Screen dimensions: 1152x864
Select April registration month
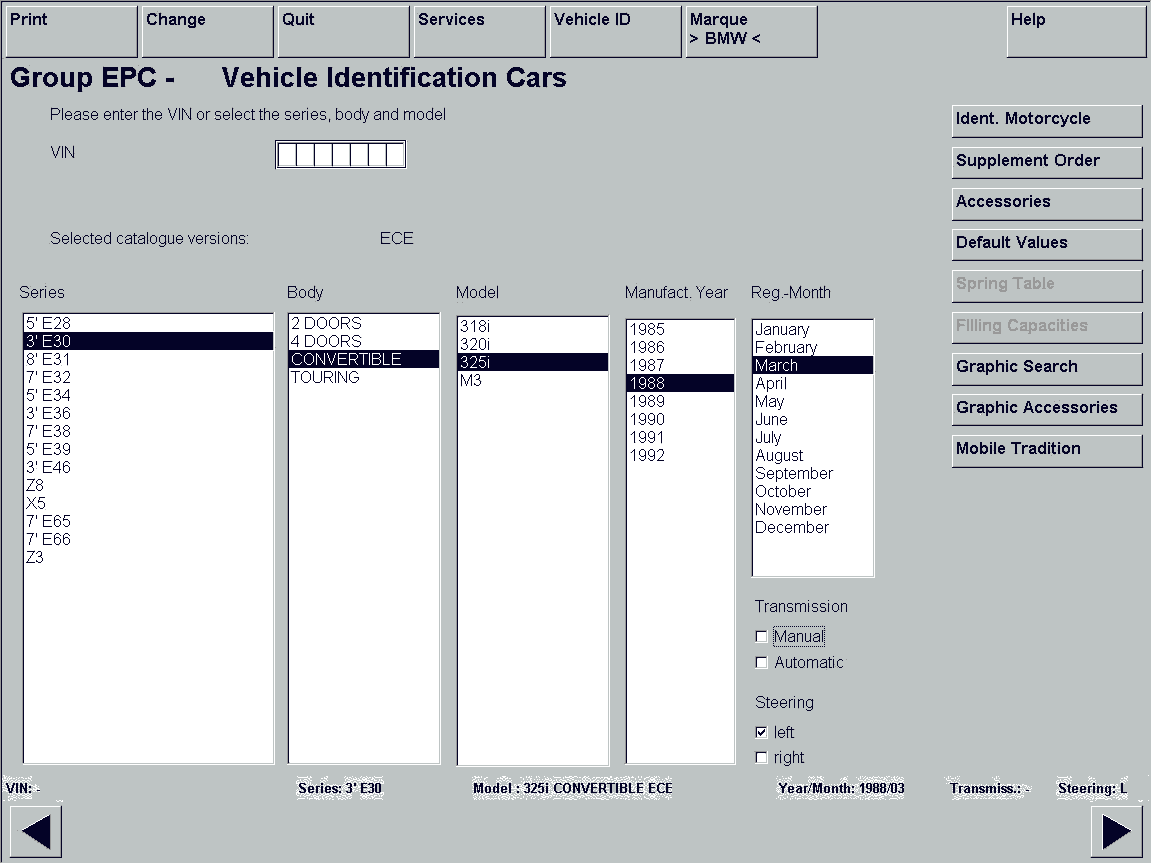[x=813, y=383]
